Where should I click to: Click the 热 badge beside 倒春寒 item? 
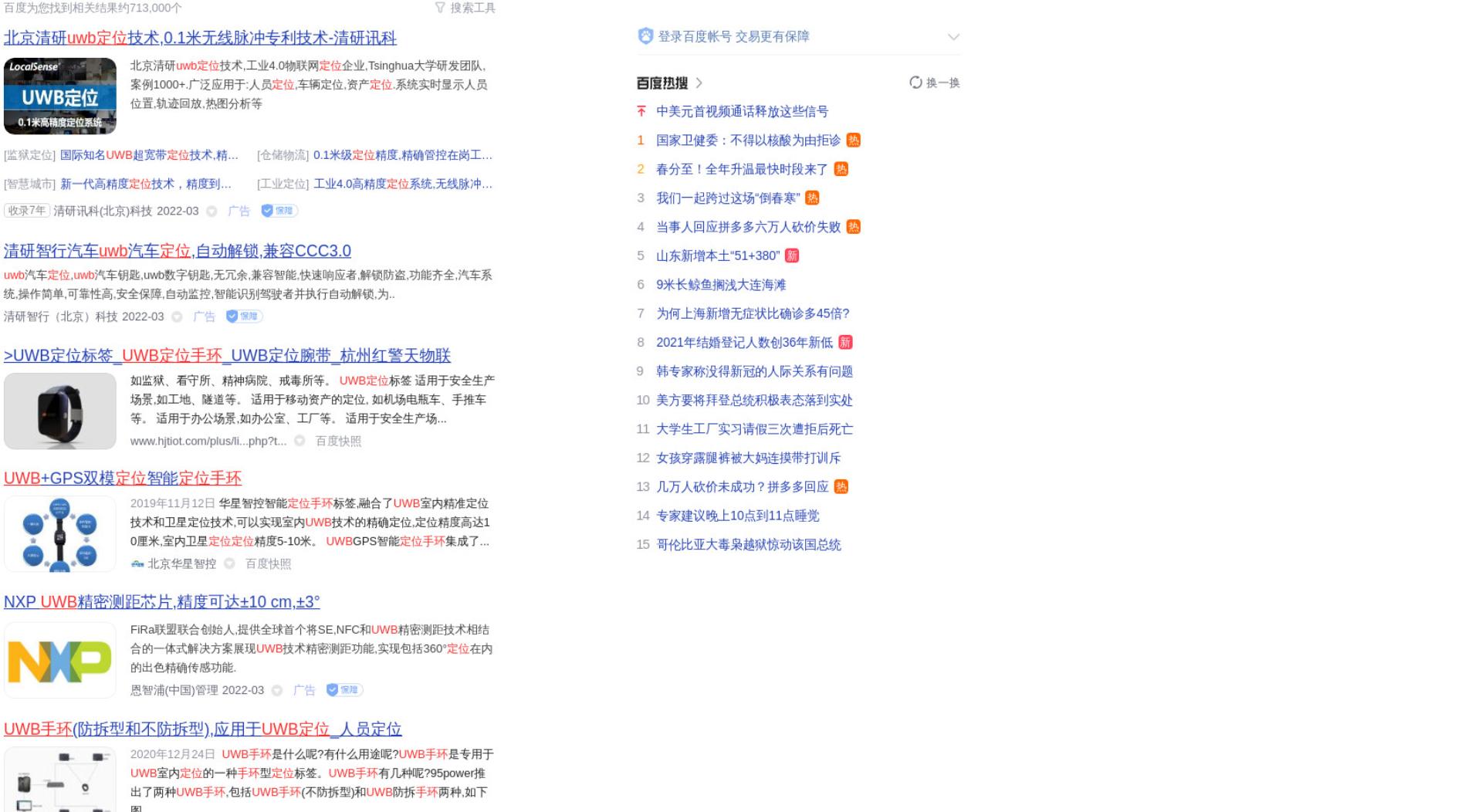point(812,198)
